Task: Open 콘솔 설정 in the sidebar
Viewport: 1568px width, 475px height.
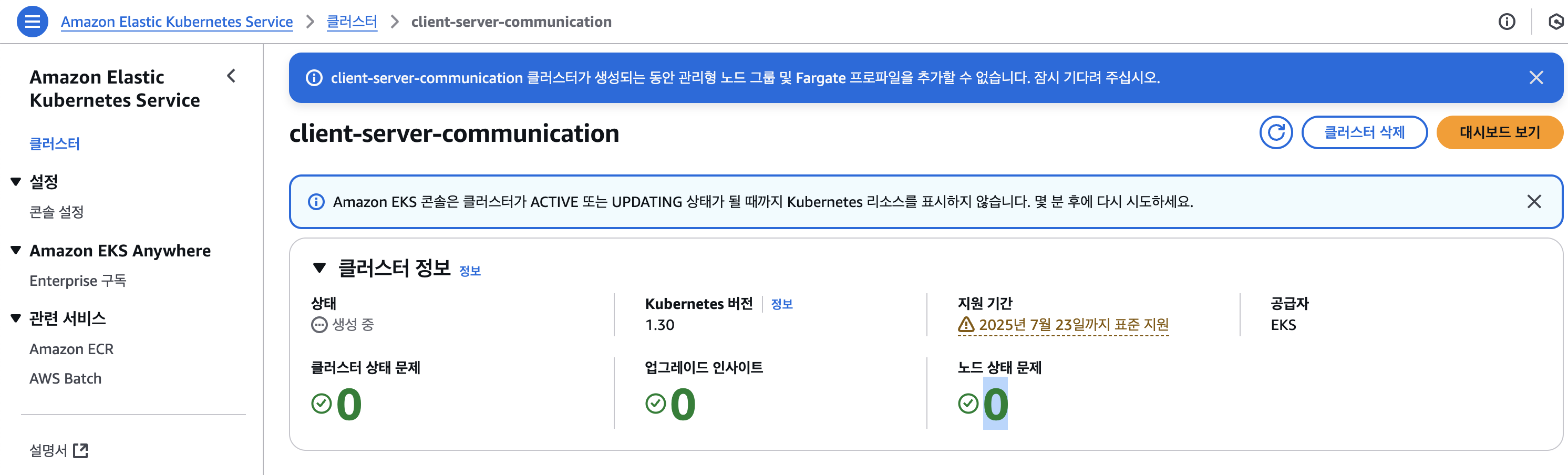Action: tap(57, 212)
